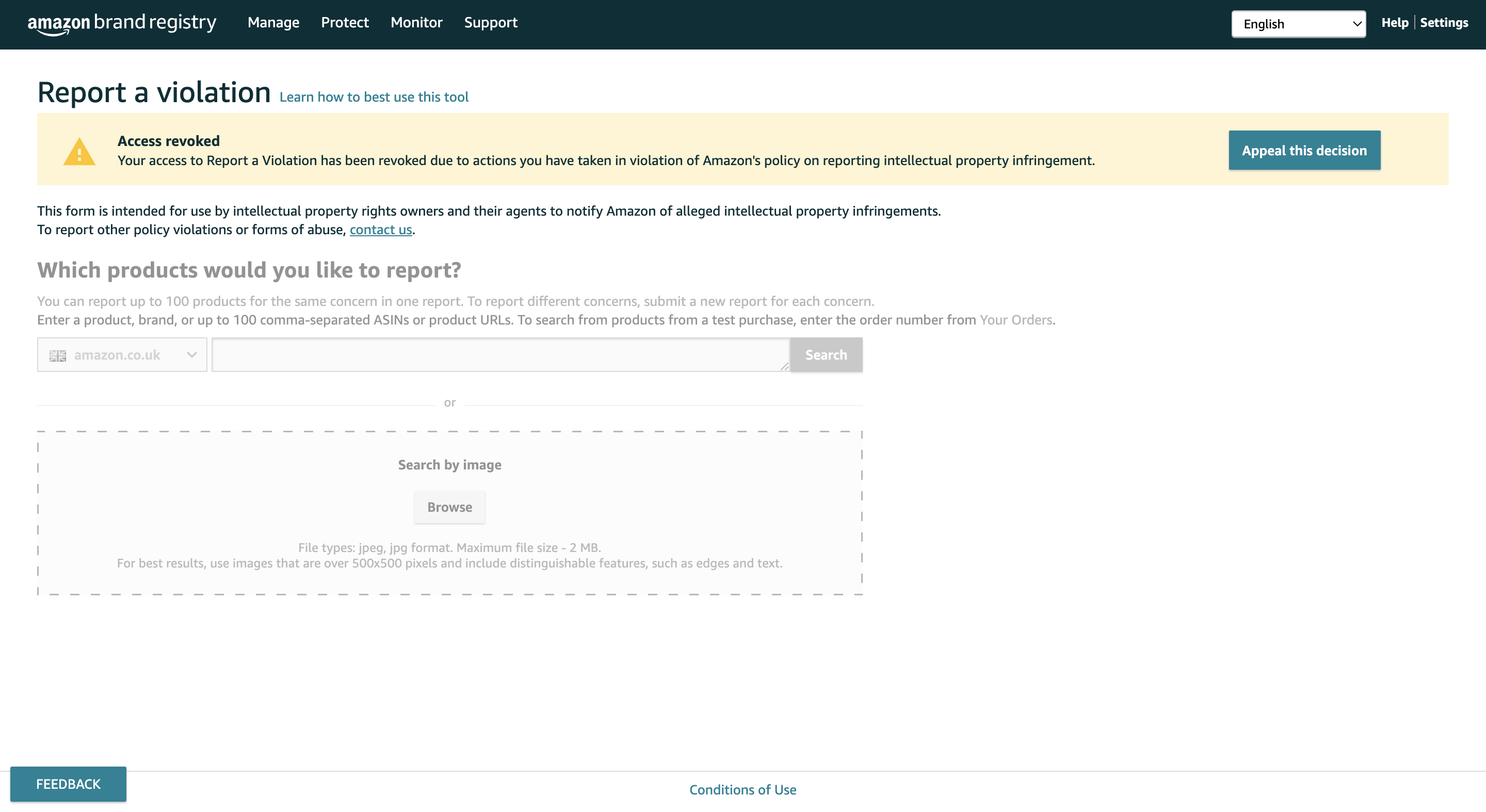Click the Search by image label
Screen dimensions: 1486x812
449,465
